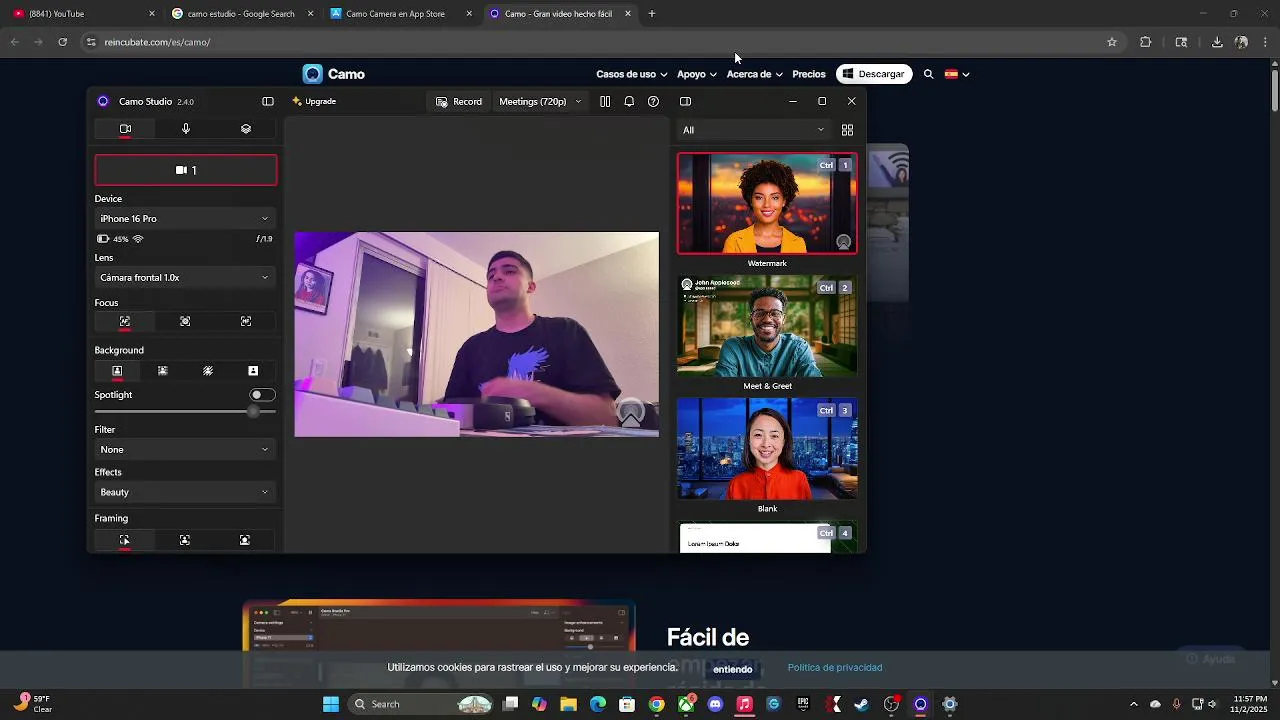Open a new browser tab

tap(652, 14)
